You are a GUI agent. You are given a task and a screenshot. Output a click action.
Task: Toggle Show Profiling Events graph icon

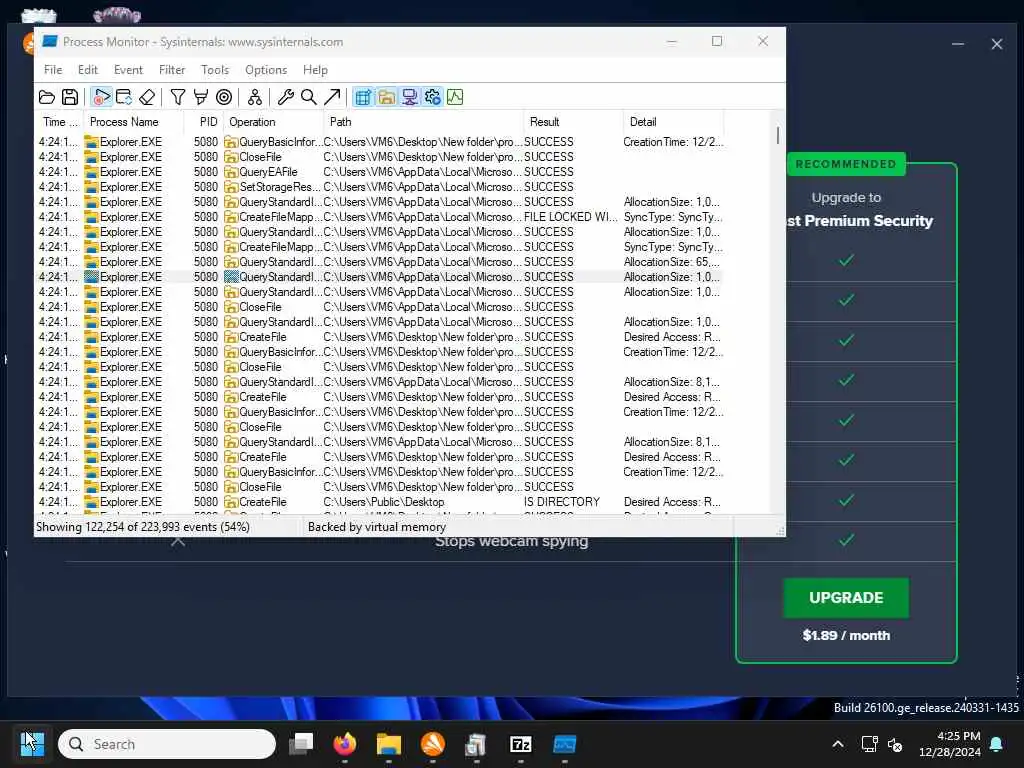click(455, 97)
